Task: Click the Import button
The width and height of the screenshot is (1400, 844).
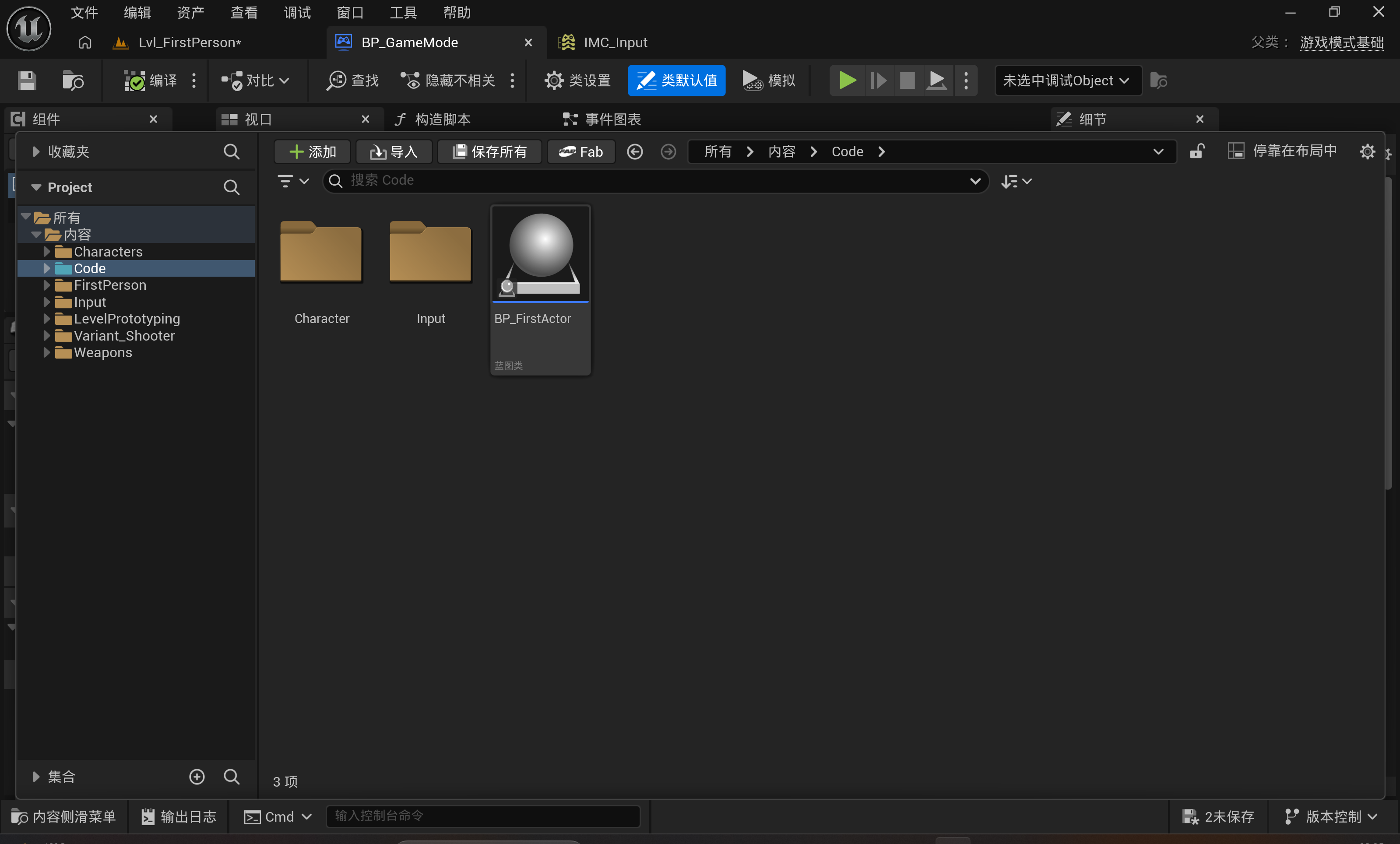Action: [394, 151]
